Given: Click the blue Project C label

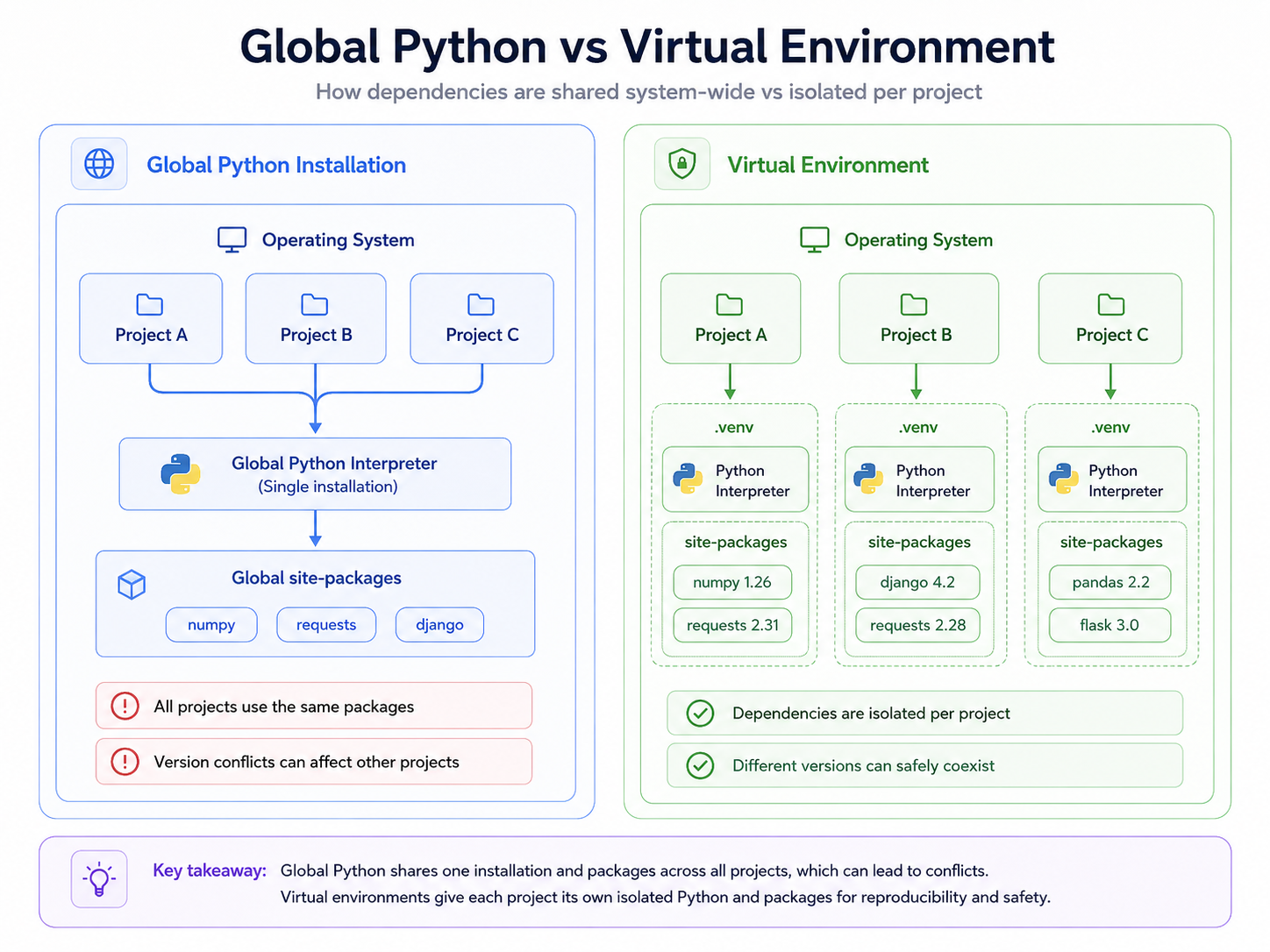Looking at the screenshot, I should coord(482,335).
